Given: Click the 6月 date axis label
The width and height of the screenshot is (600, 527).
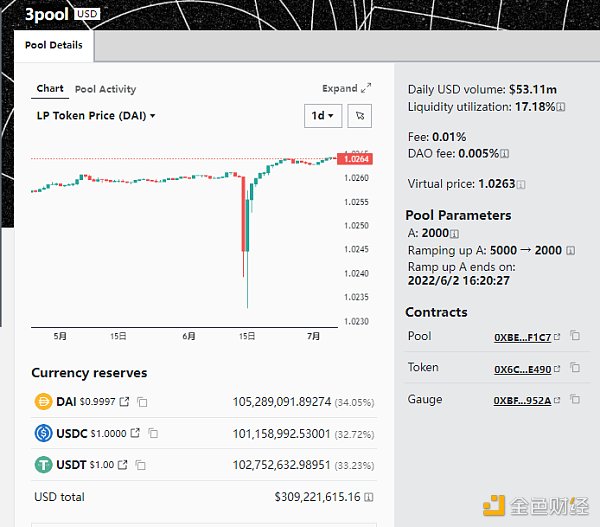Looking at the screenshot, I should tap(189, 336).
